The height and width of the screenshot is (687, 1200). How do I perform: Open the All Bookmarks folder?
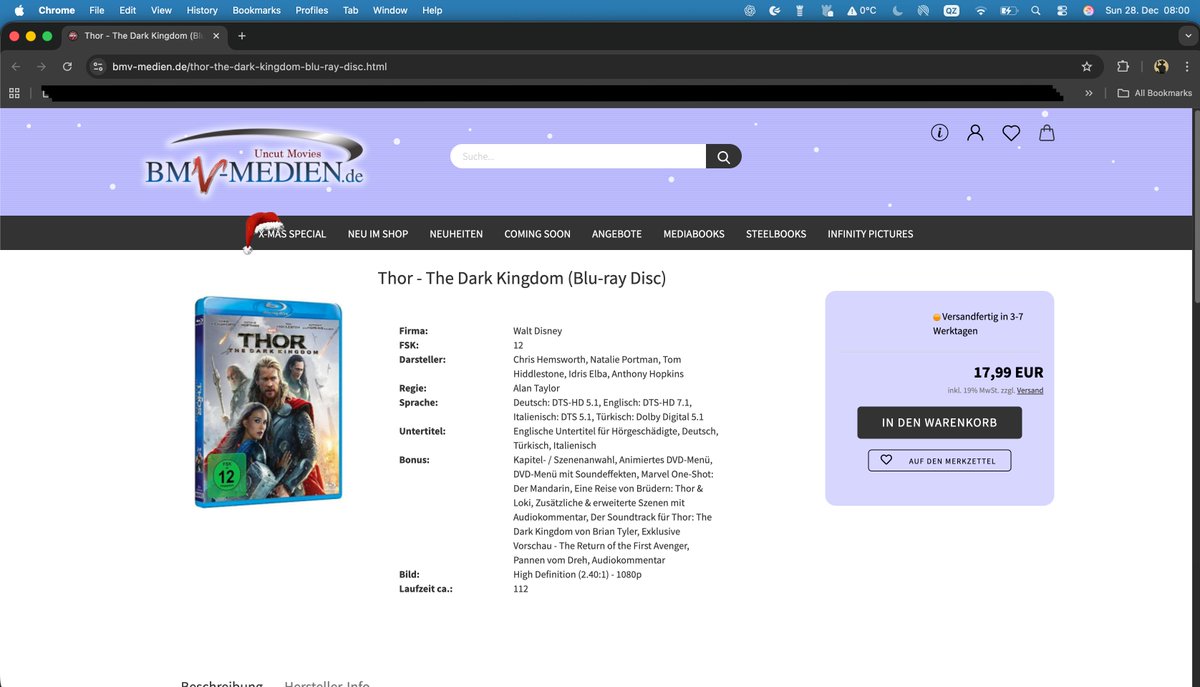click(1155, 93)
